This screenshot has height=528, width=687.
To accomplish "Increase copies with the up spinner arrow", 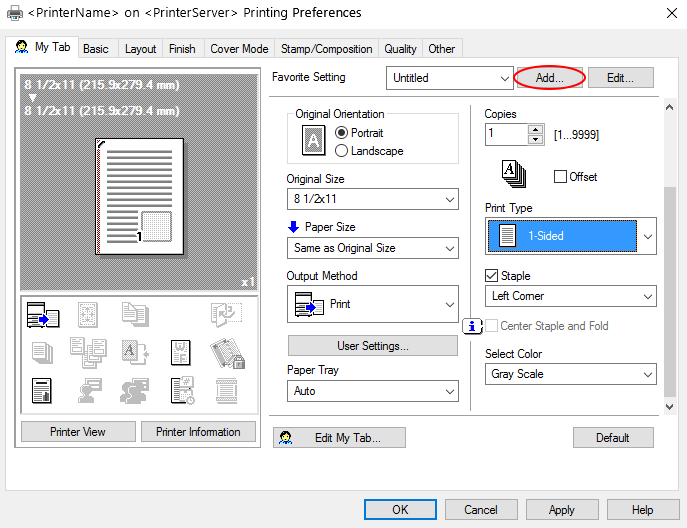I will pos(535,130).
